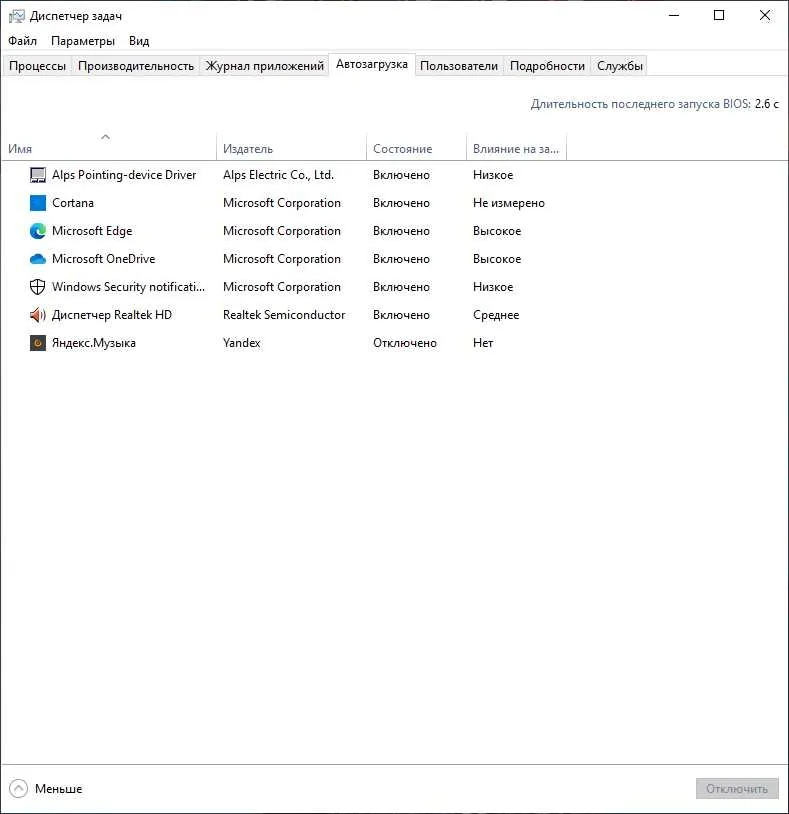Click the Отключено status cell
The height and width of the screenshot is (814, 789).
click(x=405, y=343)
